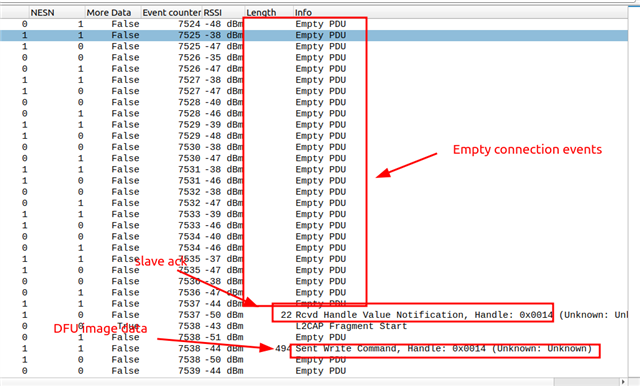Sort packets by the NESN column header

coord(57,12)
